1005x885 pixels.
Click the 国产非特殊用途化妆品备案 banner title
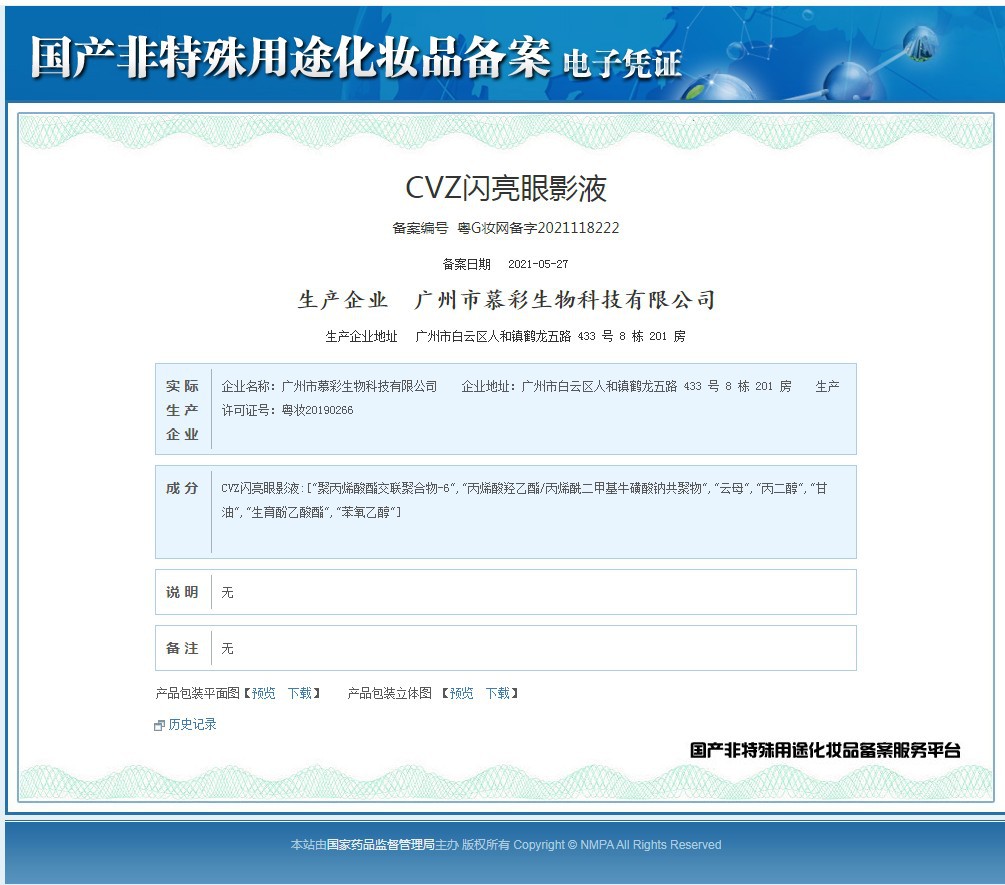pos(290,57)
